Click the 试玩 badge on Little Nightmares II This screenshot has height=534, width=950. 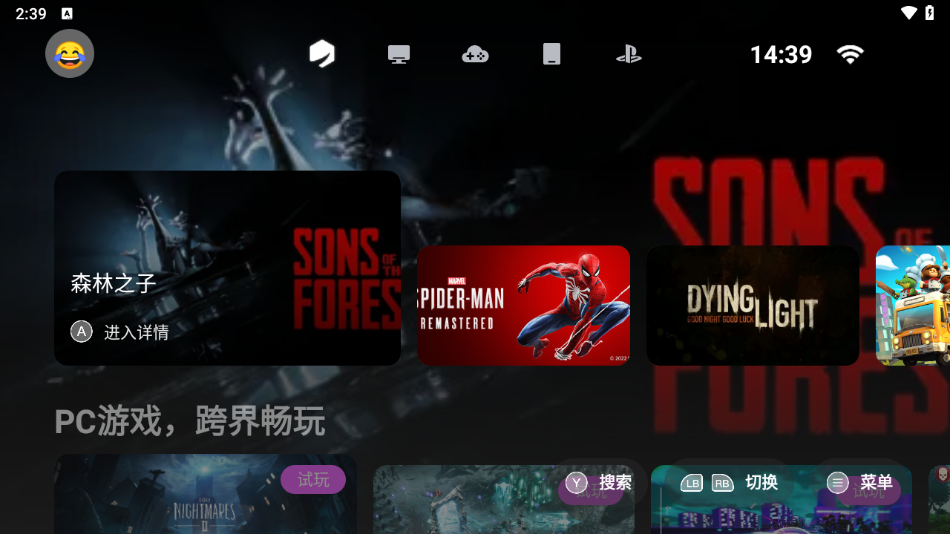coord(313,480)
